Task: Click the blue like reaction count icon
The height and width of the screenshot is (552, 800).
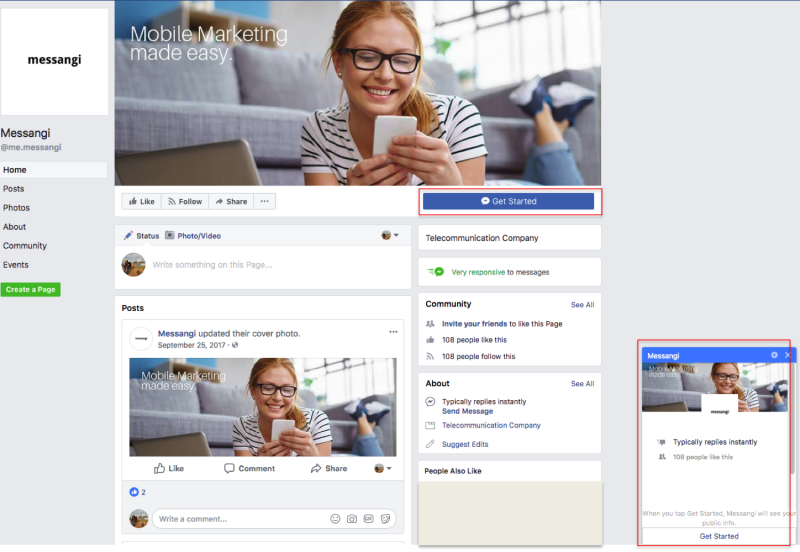Action: tap(134, 492)
